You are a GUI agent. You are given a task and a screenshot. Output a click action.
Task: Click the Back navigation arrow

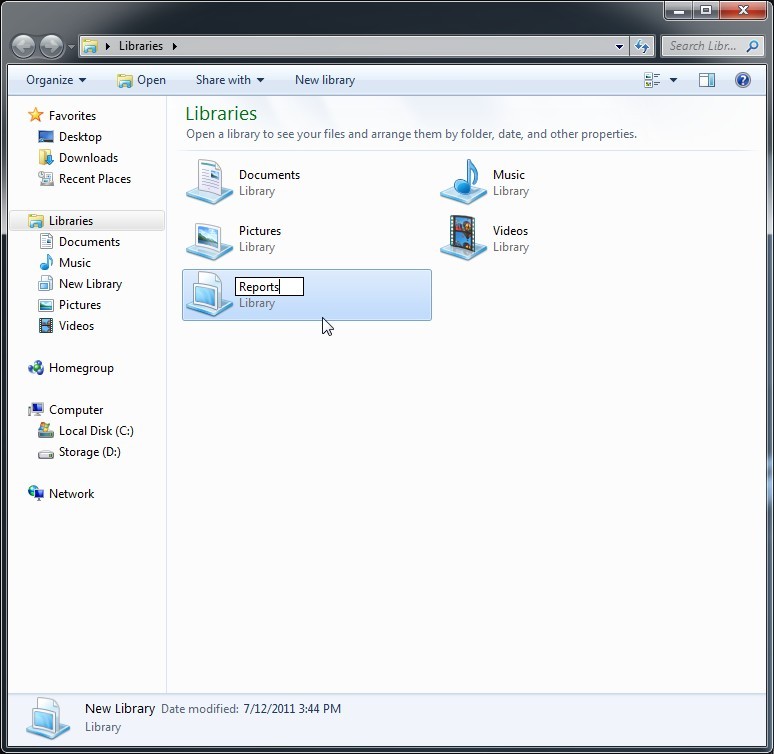click(24, 46)
